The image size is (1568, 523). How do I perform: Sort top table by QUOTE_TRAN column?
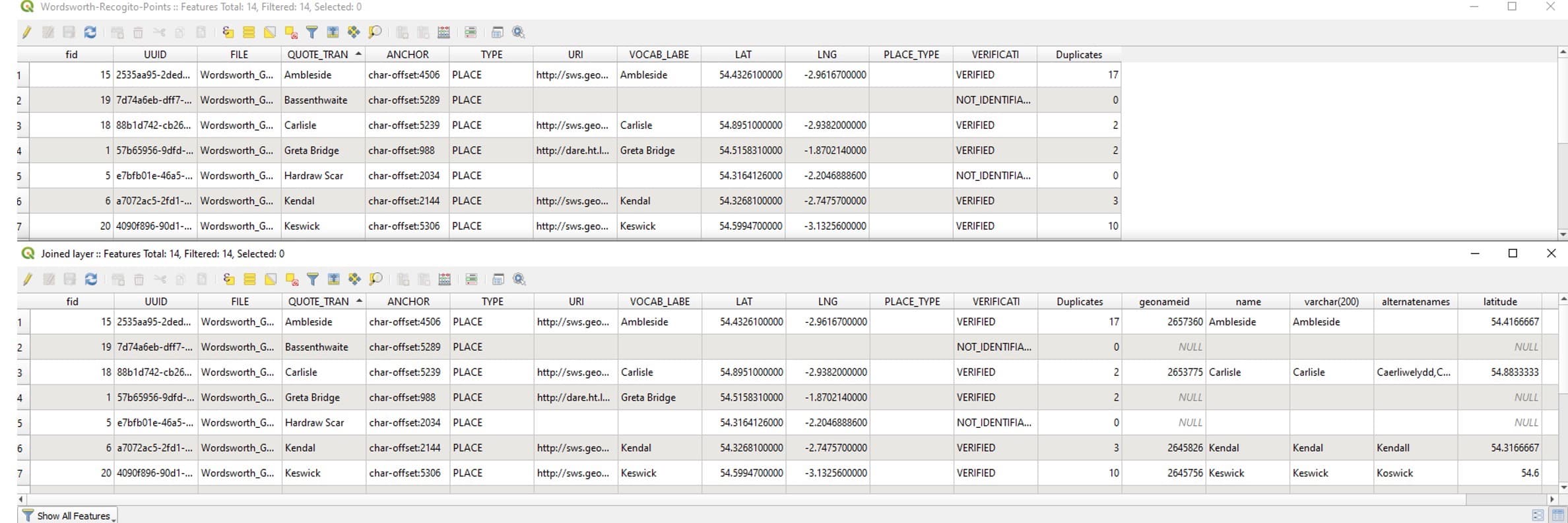318,55
